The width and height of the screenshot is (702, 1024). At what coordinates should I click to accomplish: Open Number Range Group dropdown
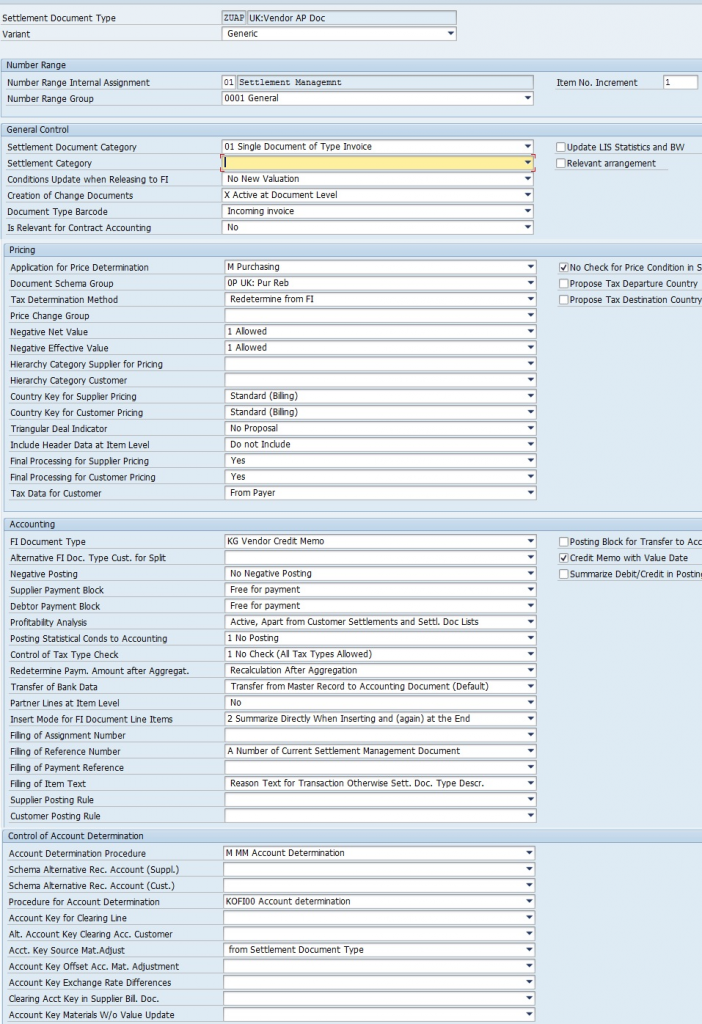coord(377,98)
